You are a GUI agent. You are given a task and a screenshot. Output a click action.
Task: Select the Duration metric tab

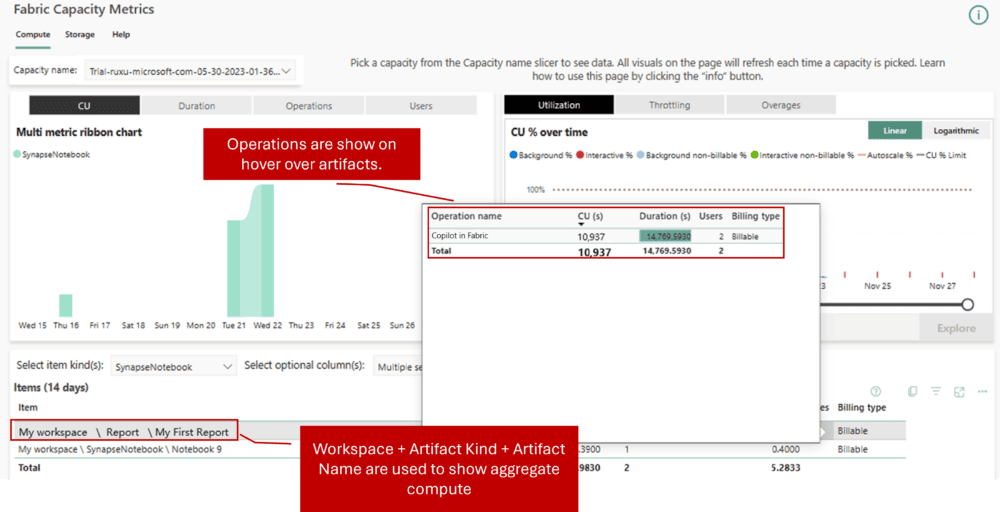coord(196,106)
